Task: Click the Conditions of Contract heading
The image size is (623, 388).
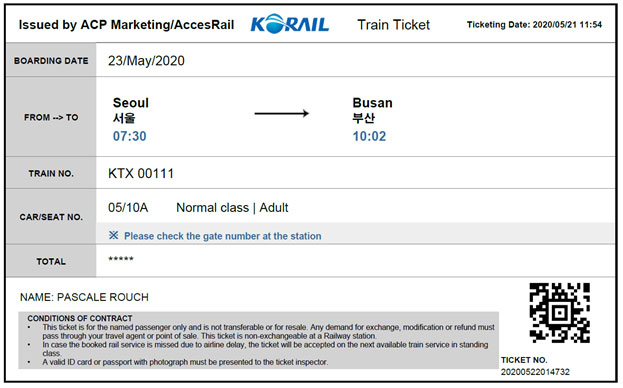Action: point(80,319)
